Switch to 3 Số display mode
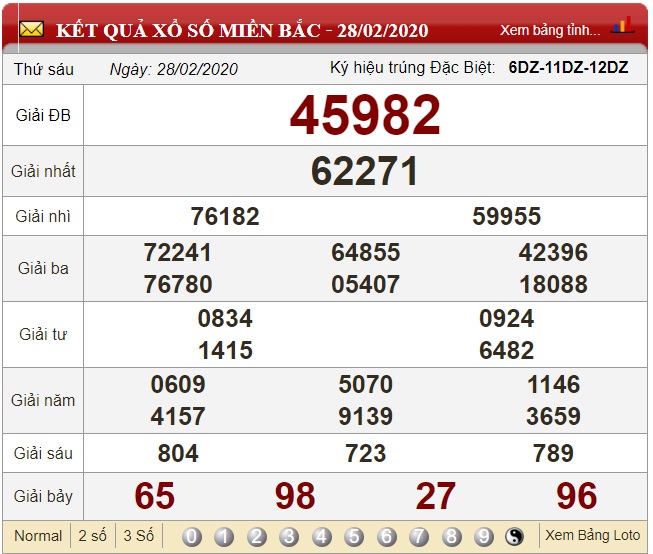 [139, 536]
